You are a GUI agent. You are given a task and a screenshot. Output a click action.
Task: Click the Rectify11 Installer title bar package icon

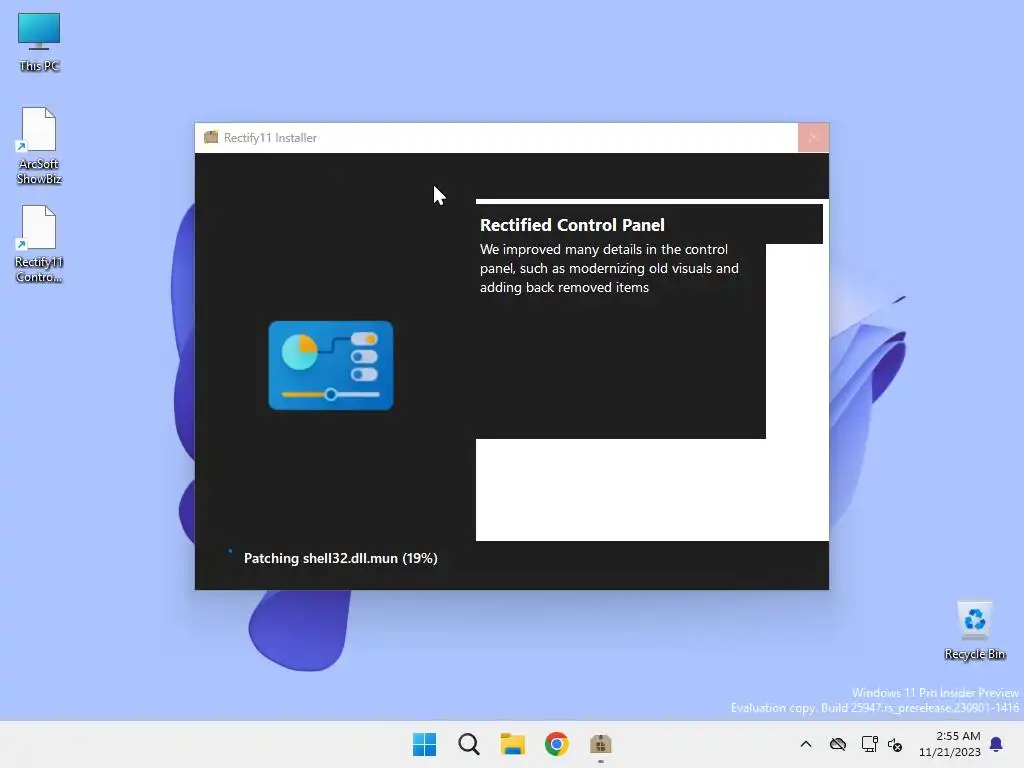[211, 137]
